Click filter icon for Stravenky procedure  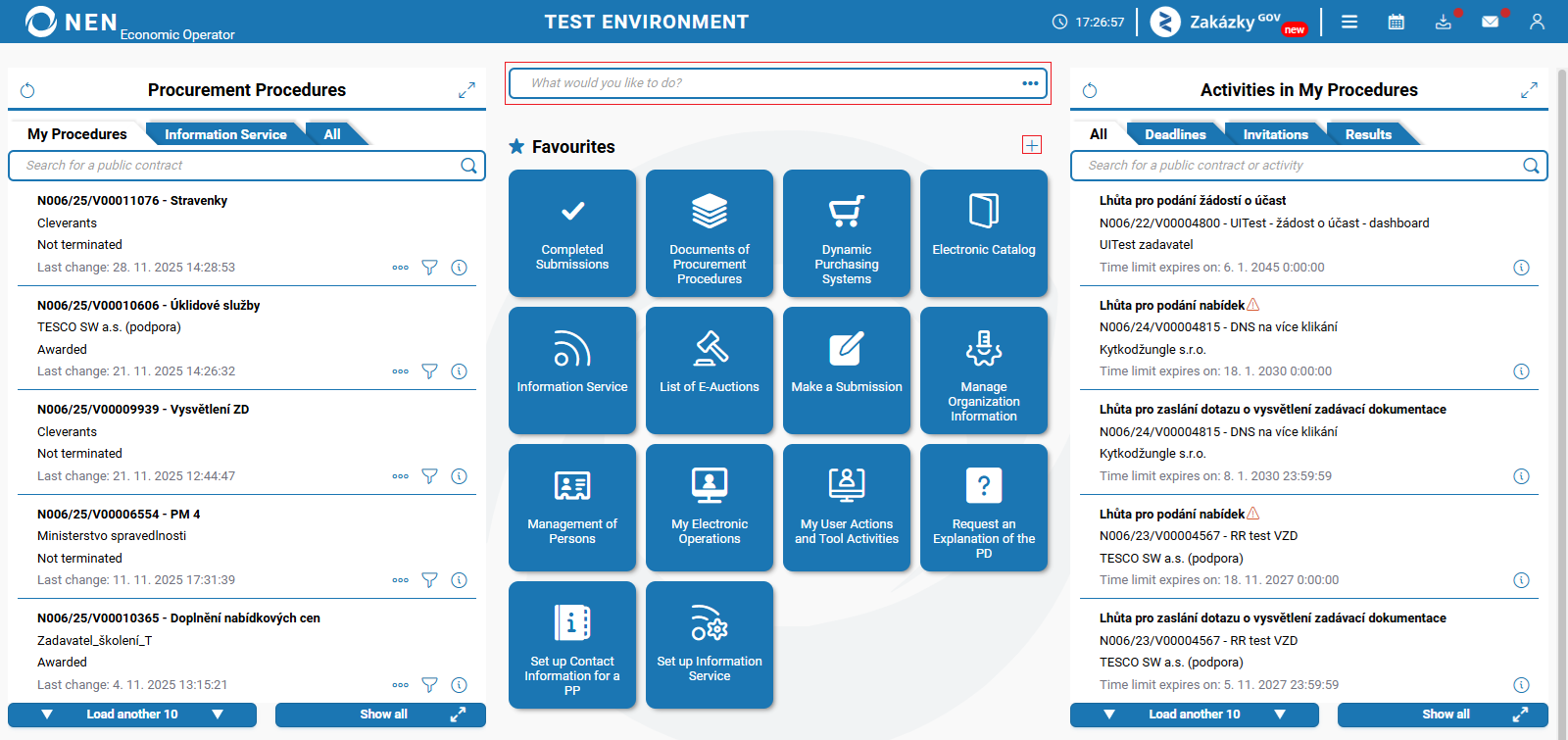click(429, 268)
